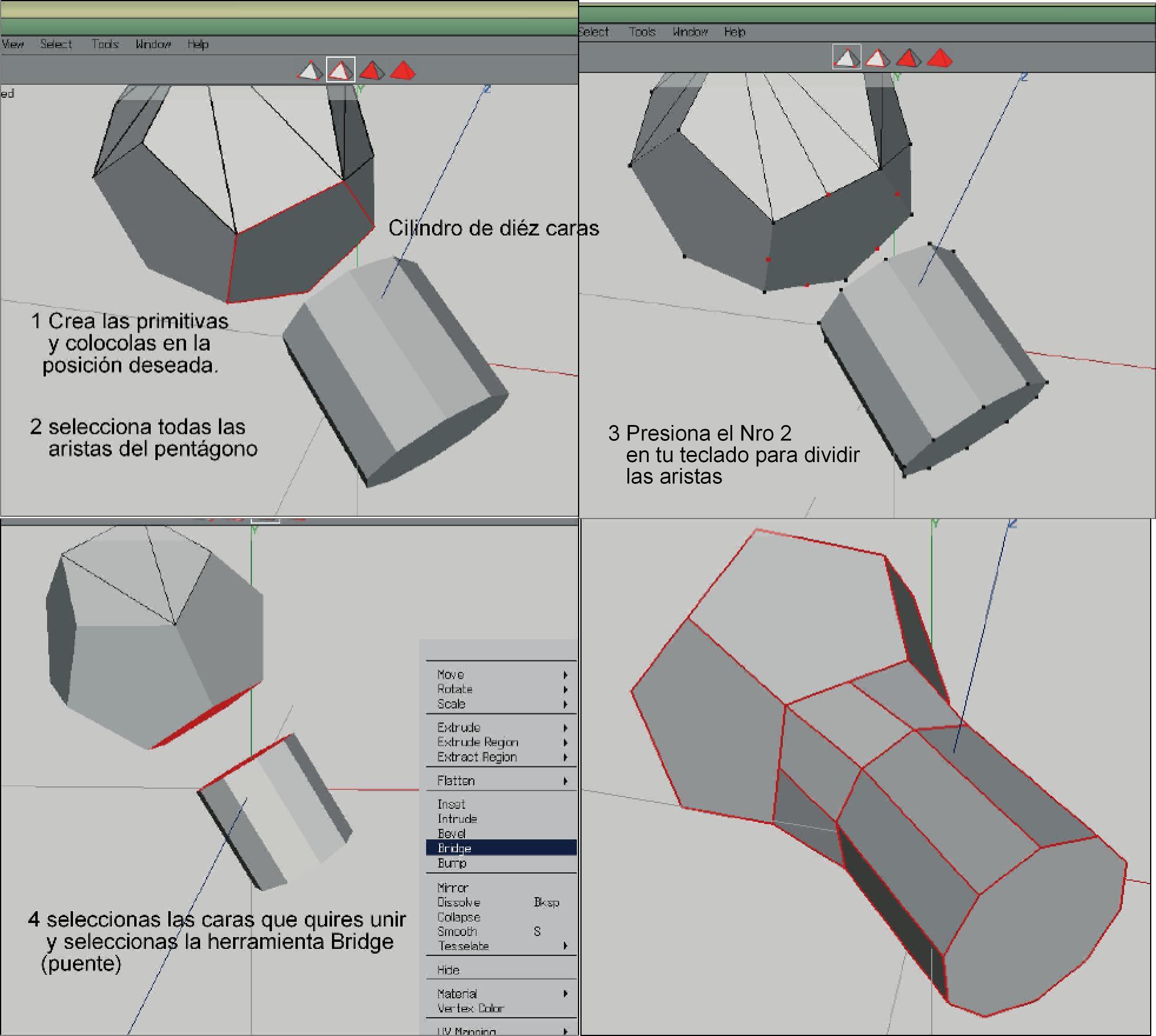
Task: Expand the Tesselate submenu arrow
Action: click(565, 946)
